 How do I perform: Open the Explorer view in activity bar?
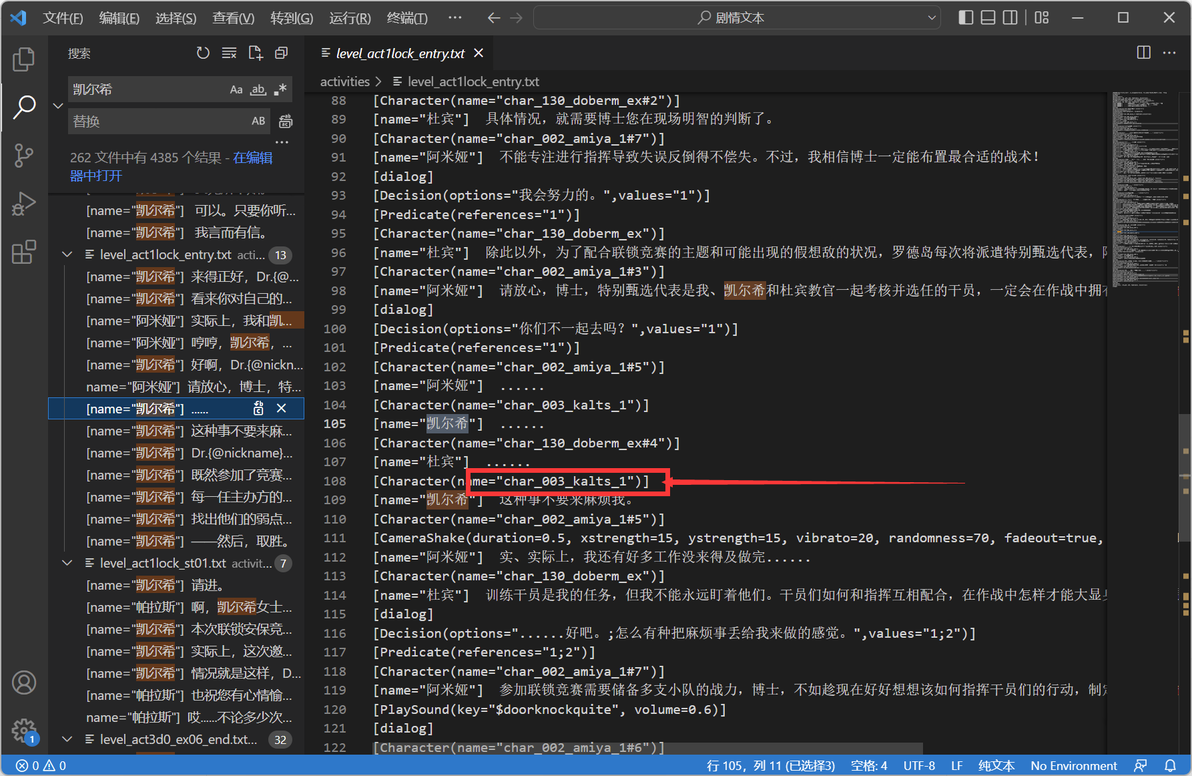point(24,59)
